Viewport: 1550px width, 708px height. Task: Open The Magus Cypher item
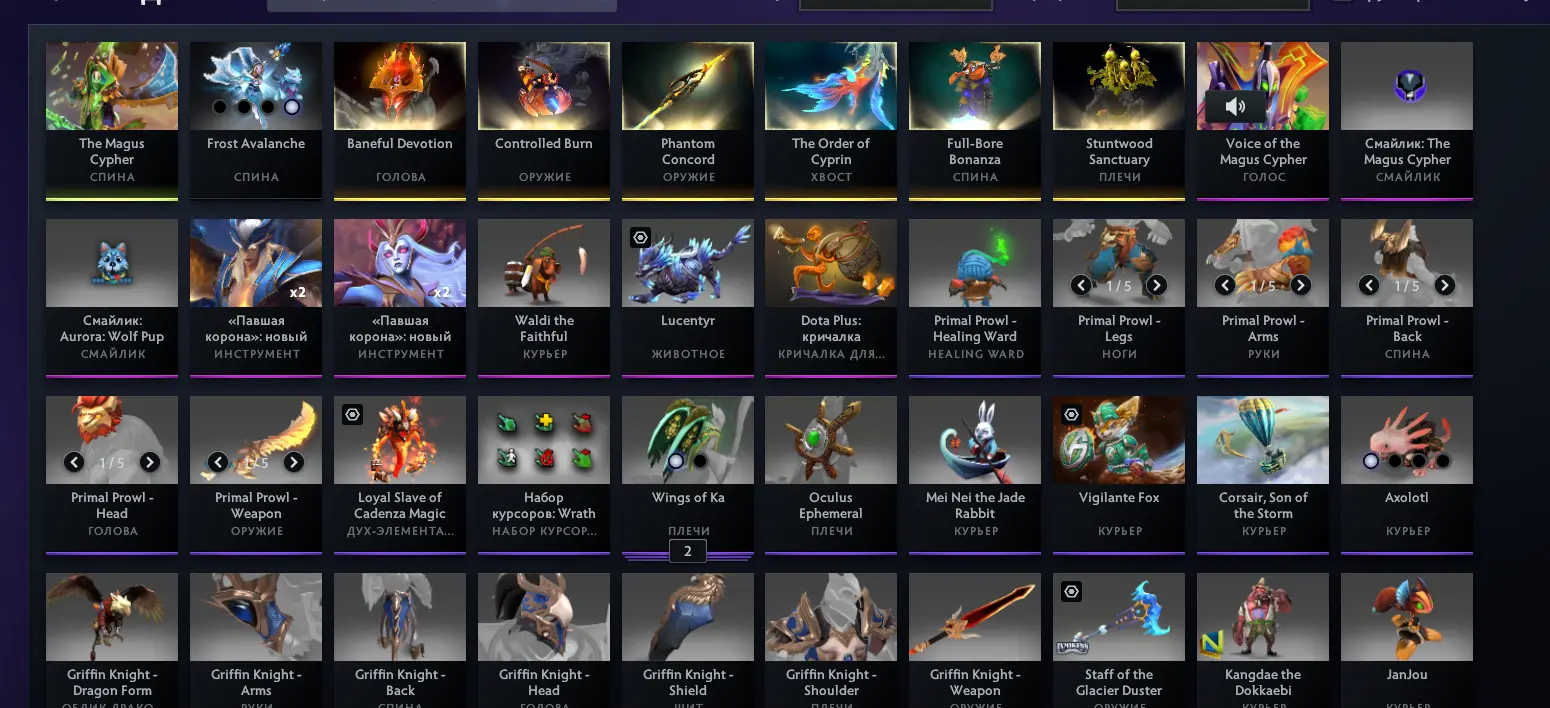point(112,120)
